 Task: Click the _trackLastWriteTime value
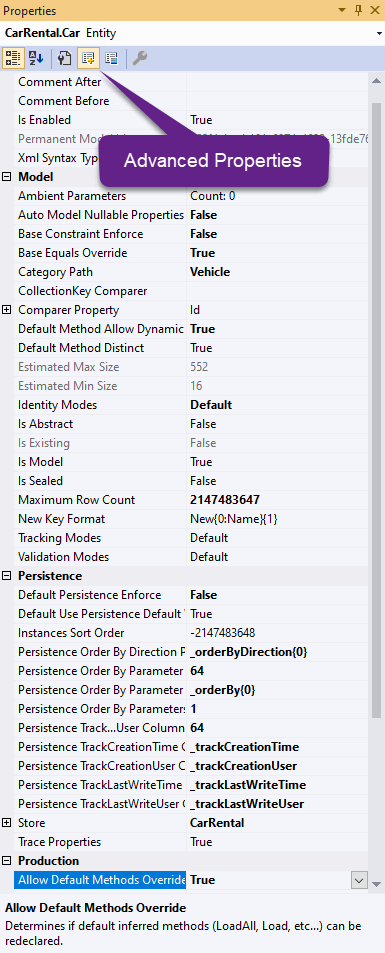click(x=248, y=785)
